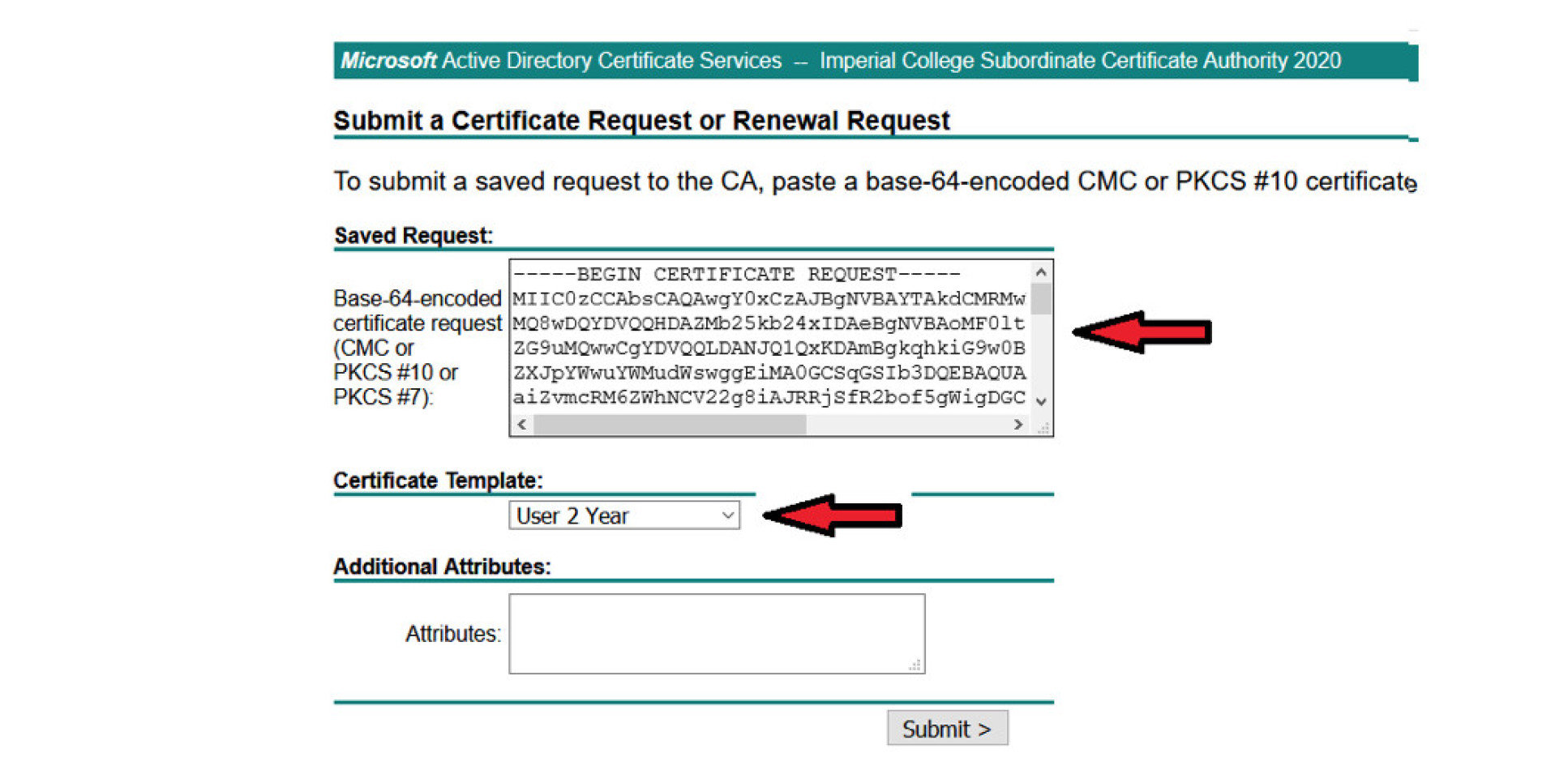Viewport: 1568px width, 770px height.
Task: Click the Submit a Certificate Request heading
Action: click(640, 121)
